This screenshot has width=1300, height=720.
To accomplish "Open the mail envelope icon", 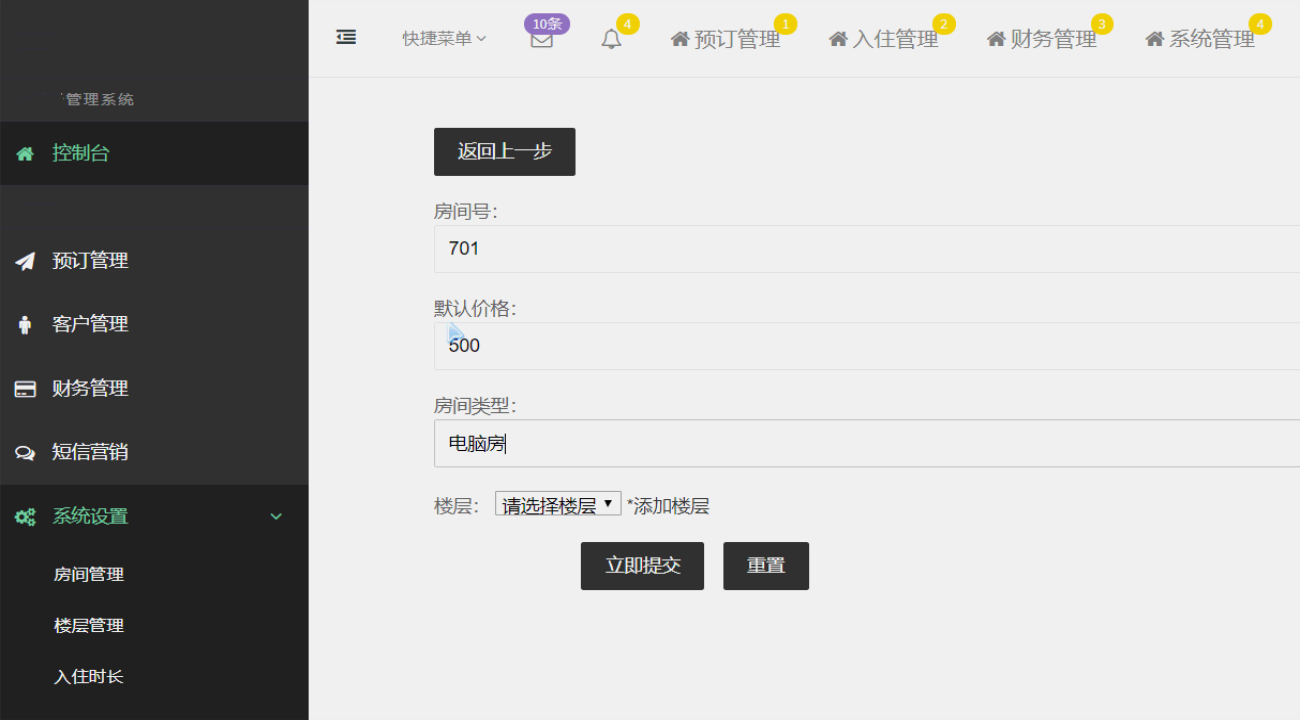I will 542,40.
